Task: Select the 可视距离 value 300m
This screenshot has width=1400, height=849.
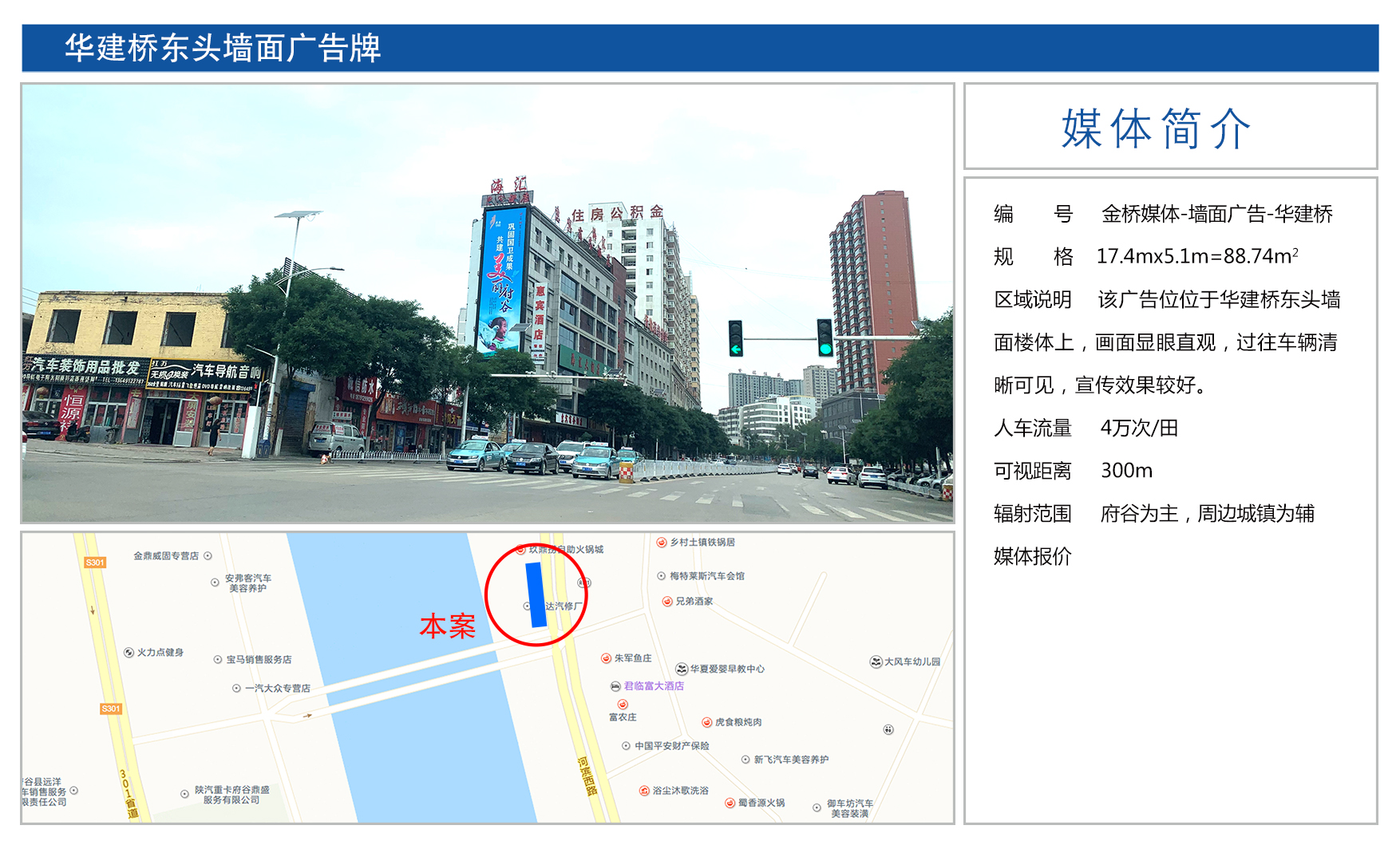Action: [x=1126, y=471]
